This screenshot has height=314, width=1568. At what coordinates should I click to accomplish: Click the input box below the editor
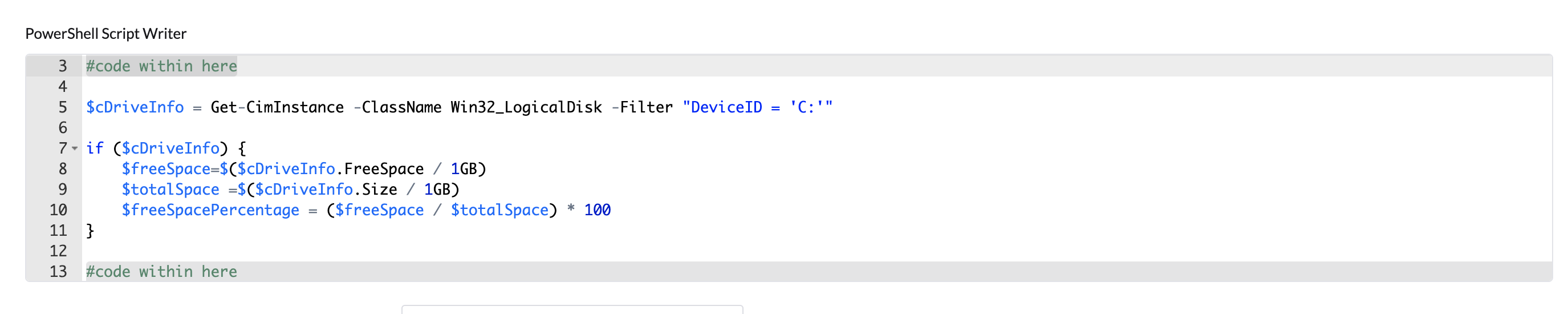pyautogui.click(x=572, y=309)
